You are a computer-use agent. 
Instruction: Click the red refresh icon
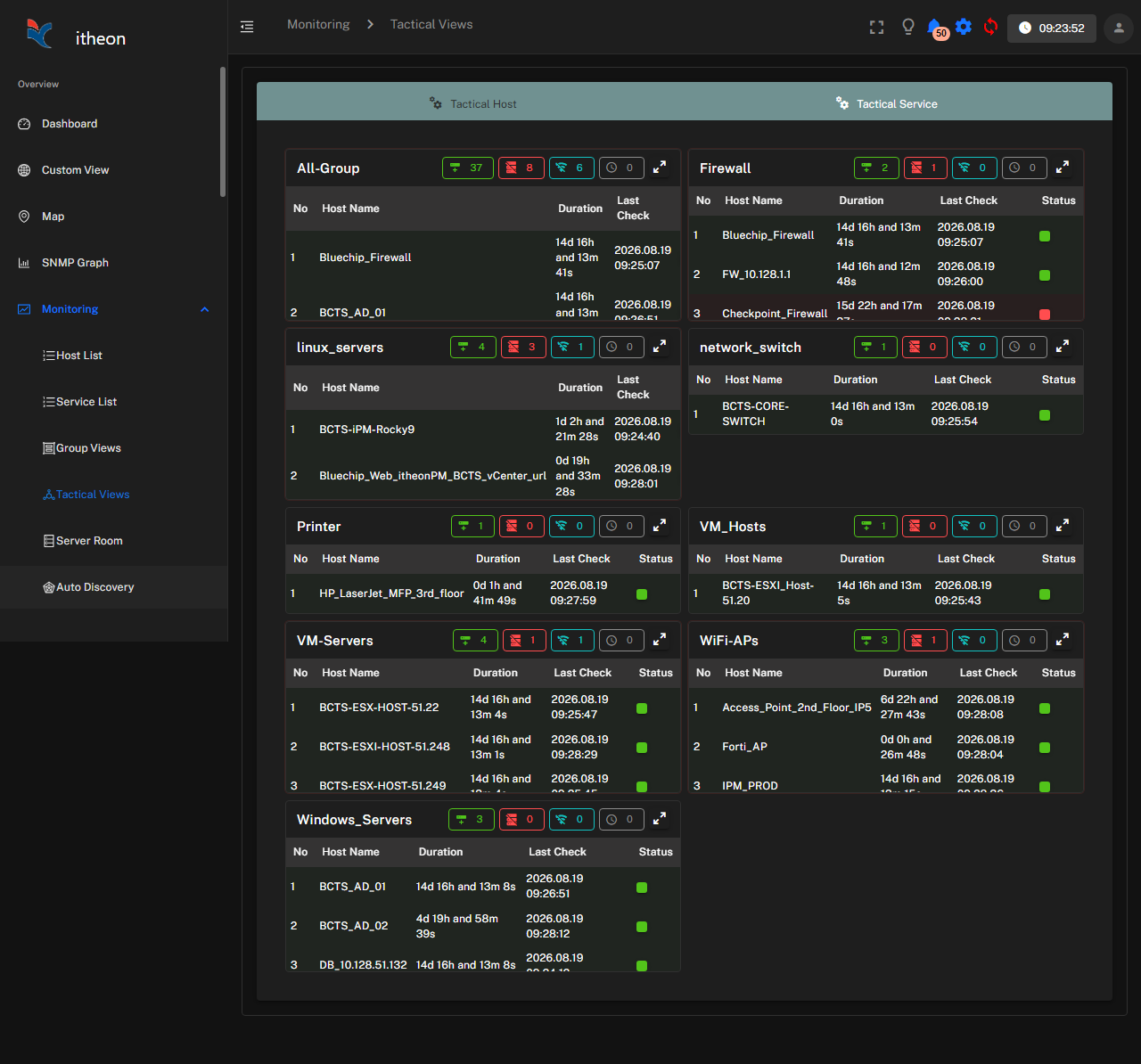(990, 27)
